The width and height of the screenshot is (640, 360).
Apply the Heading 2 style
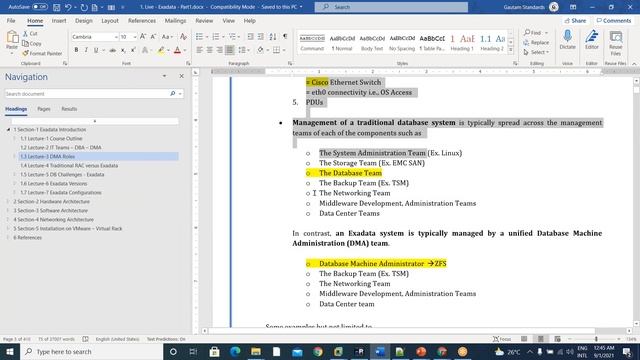(x=492, y=42)
